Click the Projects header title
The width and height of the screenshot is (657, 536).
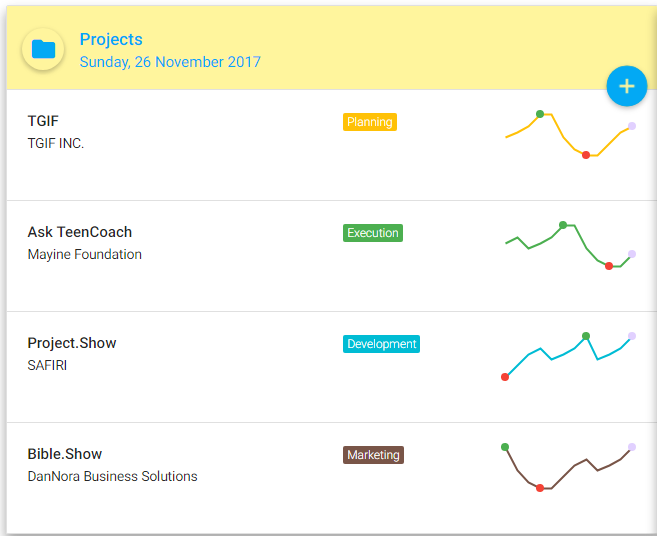[x=111, y=40]
